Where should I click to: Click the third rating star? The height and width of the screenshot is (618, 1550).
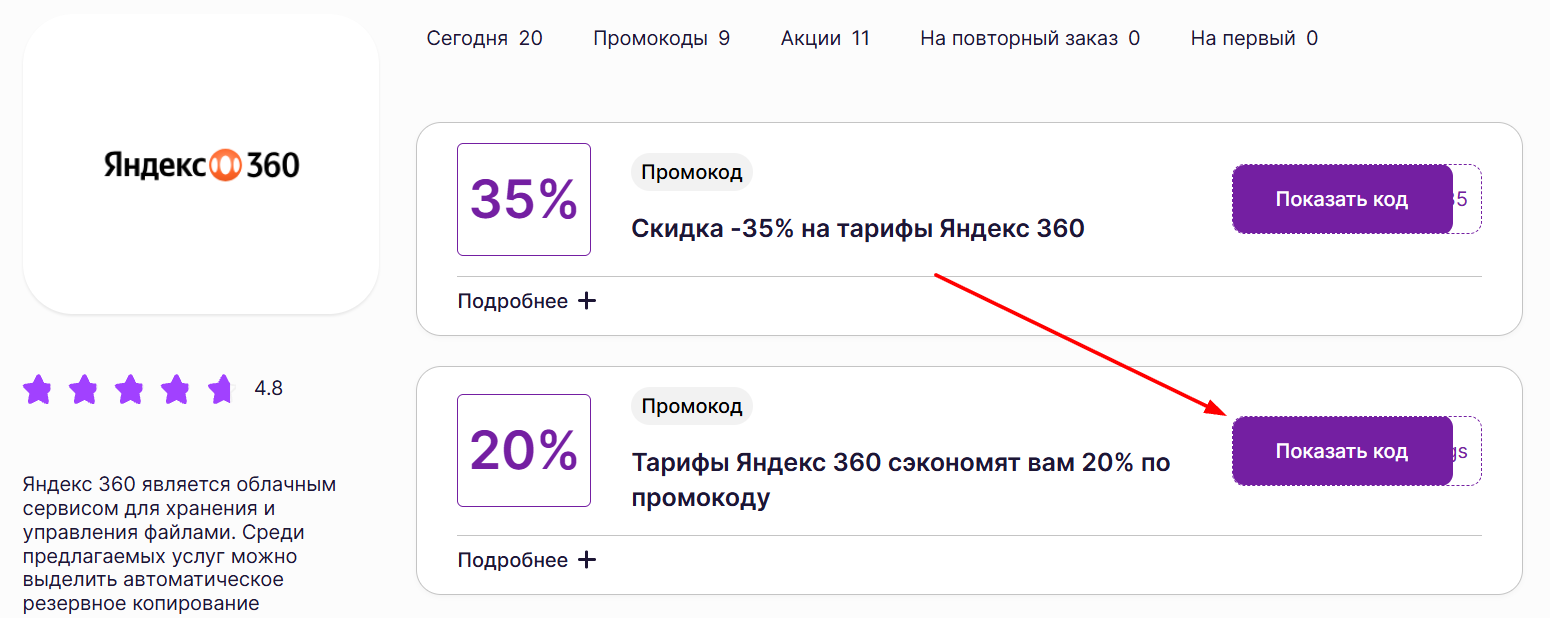click(130, 390)
